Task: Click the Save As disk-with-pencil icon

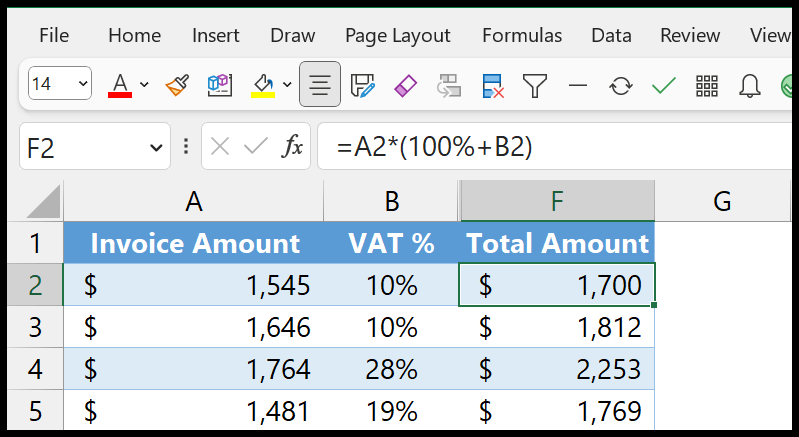Action: pos(363,85)
